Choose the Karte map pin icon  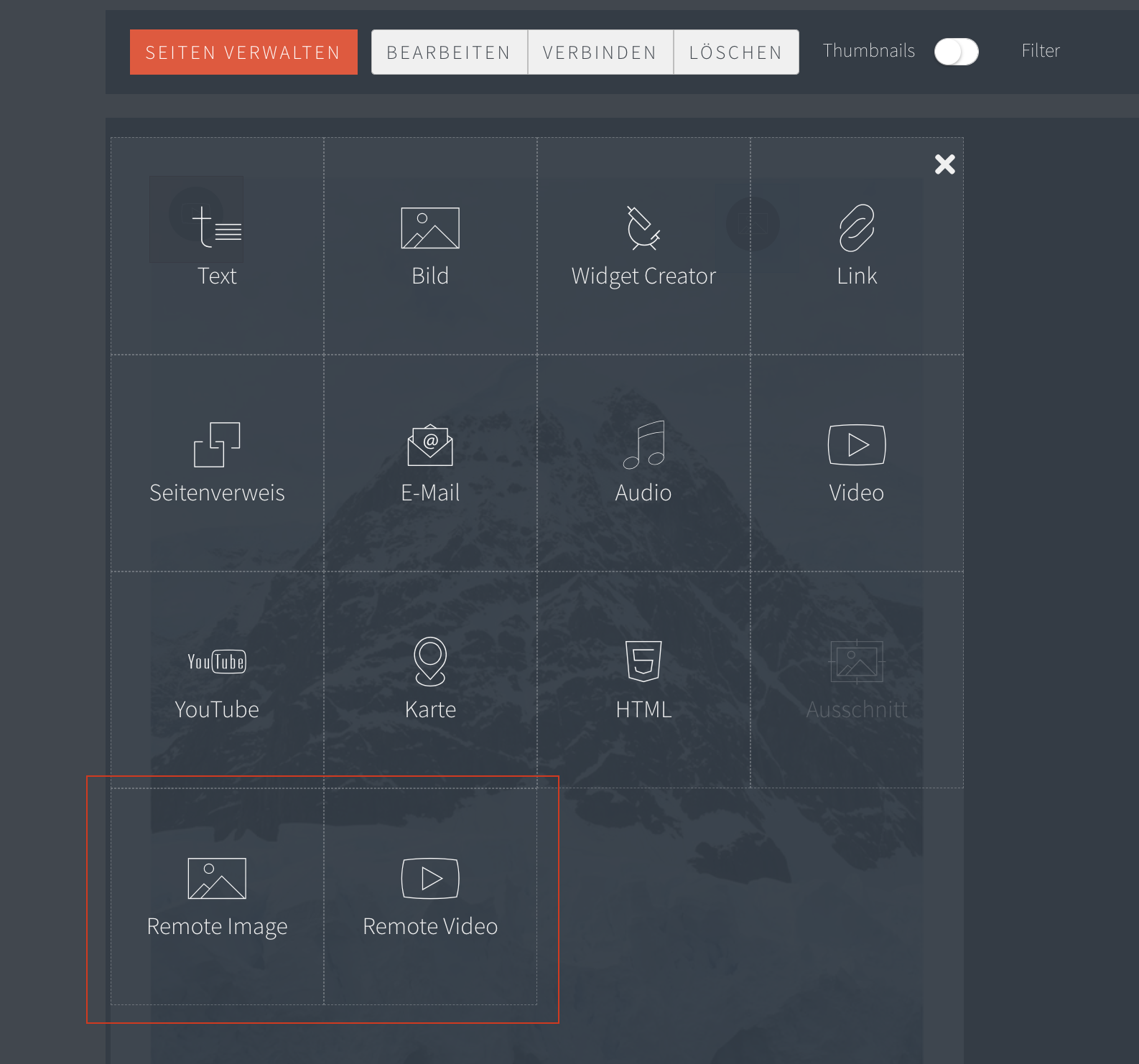(x=430, y=661)
